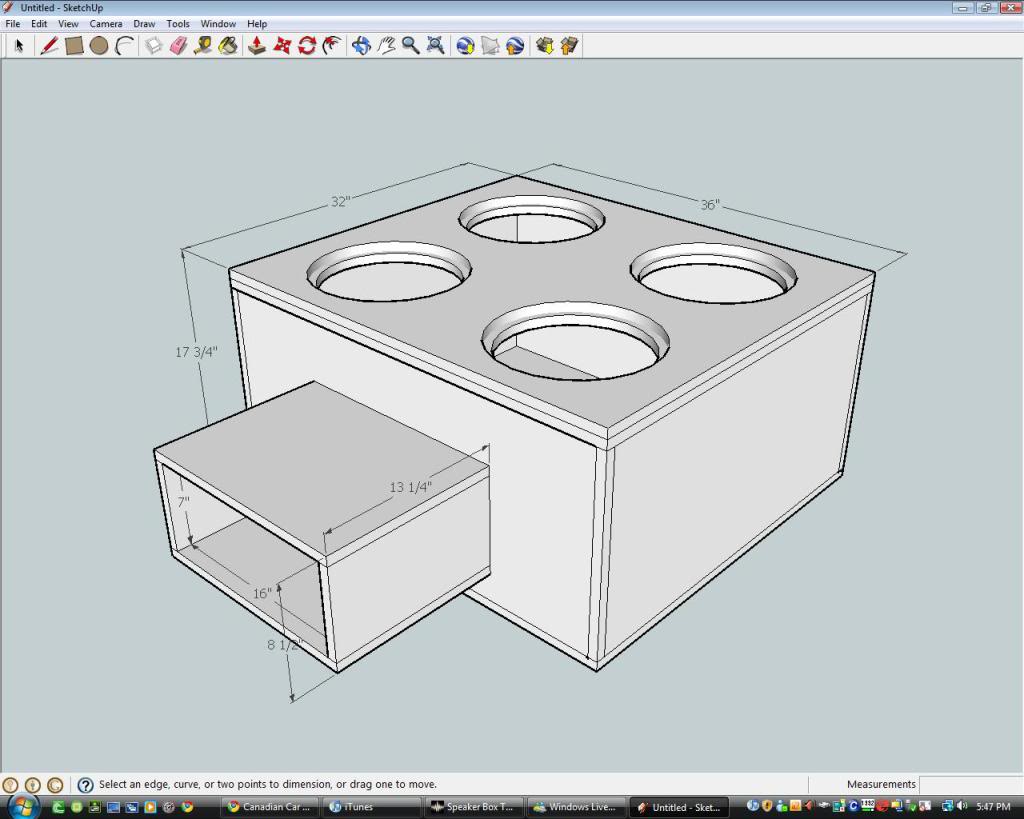This screenshot has width=1024, height=819.
Task: Select the Zoom magnifier tool
Action: coord(411,46)
